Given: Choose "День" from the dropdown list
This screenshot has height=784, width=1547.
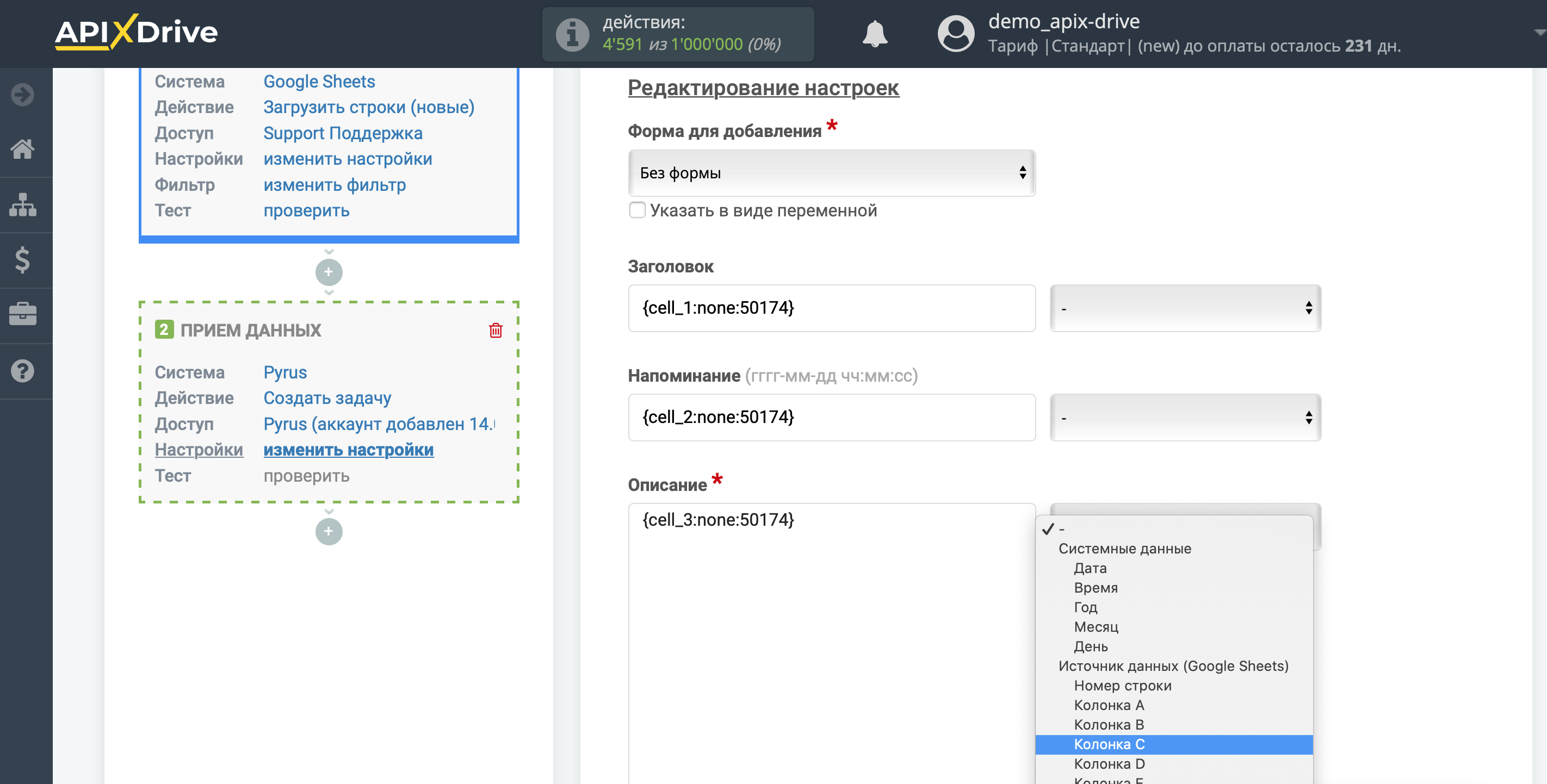Looking at the screenshot, I should click(1091, 646).
